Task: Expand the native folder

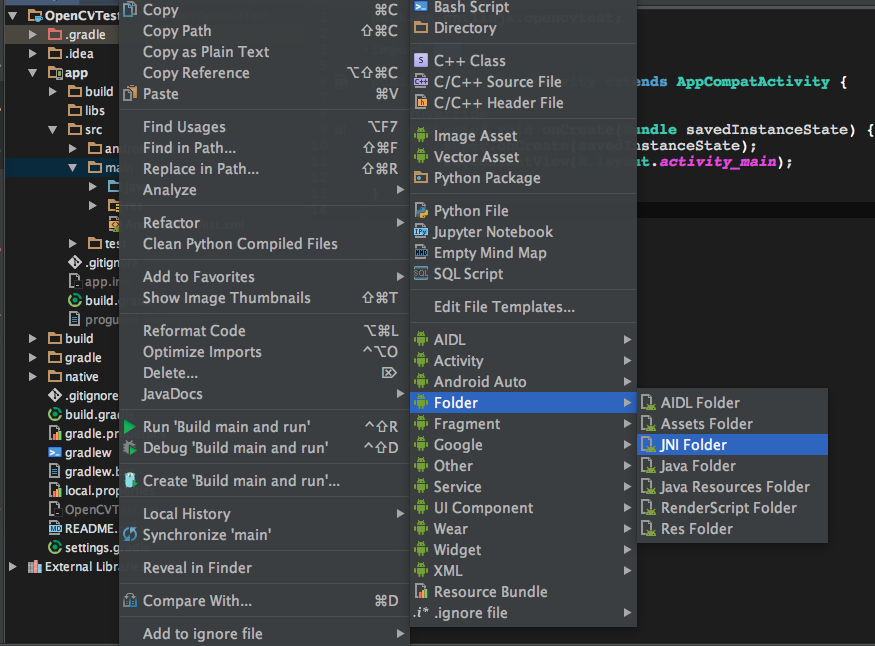Action: tap(32, 377)
